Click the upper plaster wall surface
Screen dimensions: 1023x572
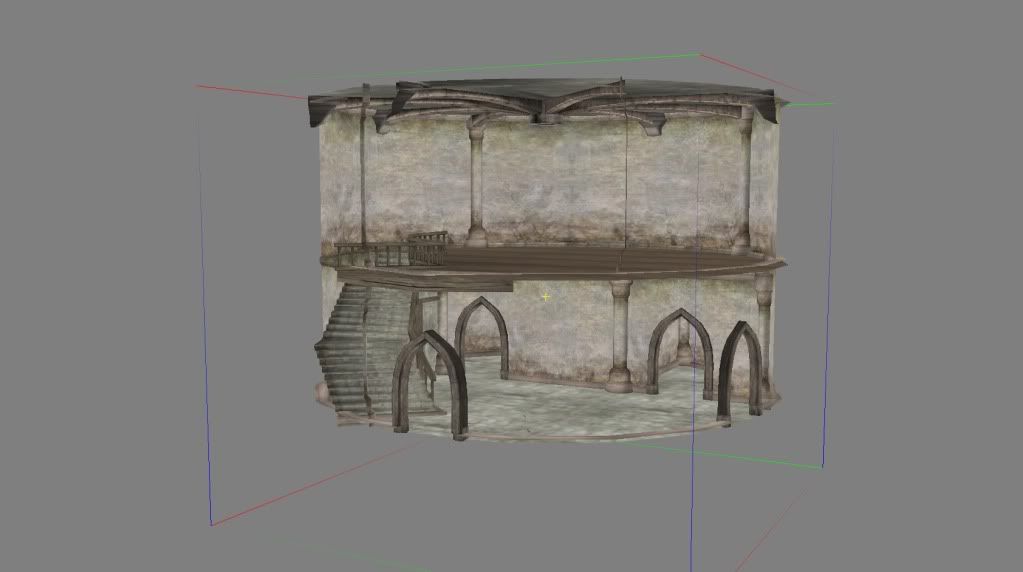[x=560, y=180]
